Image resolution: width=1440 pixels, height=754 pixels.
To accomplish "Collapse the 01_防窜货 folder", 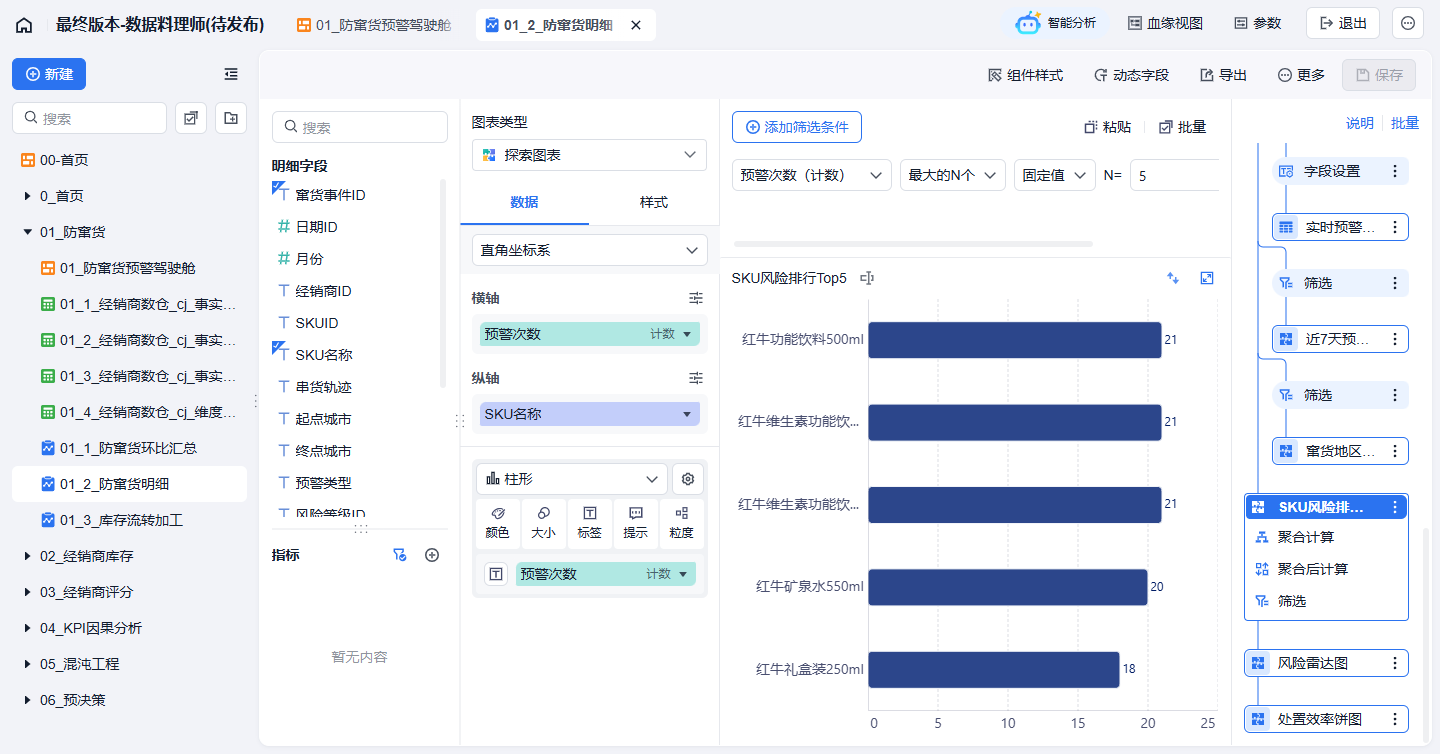I will 28,232.
